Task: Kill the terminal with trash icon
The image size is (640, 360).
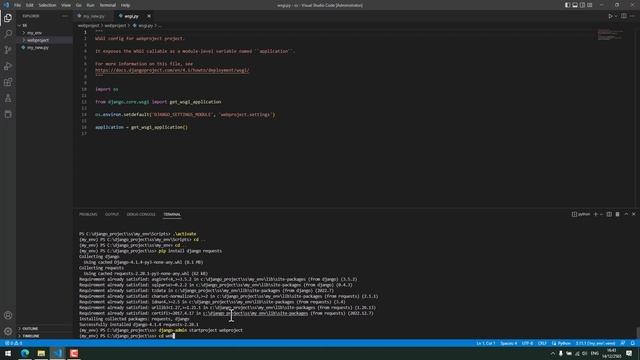Action: point(618,214)
